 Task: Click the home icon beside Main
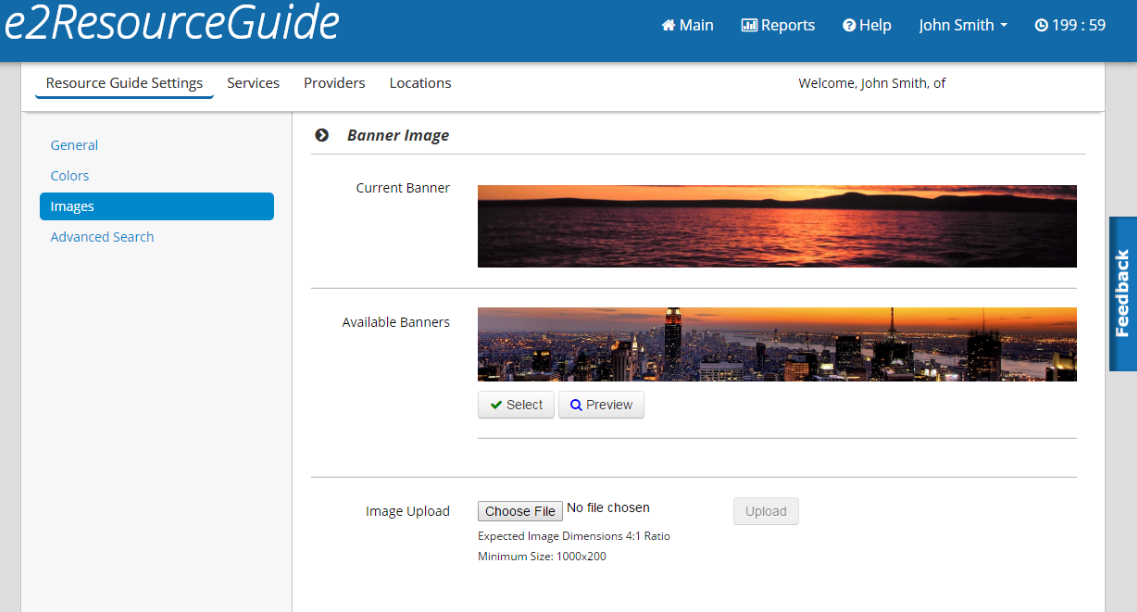tap(668, 26)
